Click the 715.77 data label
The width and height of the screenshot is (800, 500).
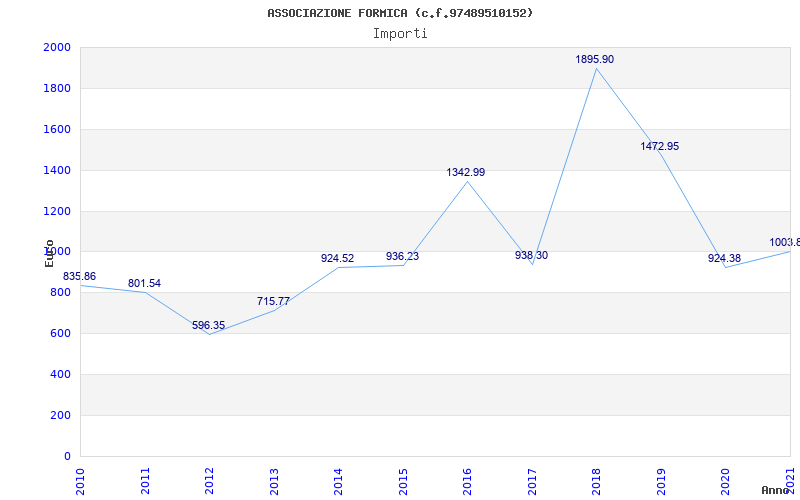[x=273, y=301]
